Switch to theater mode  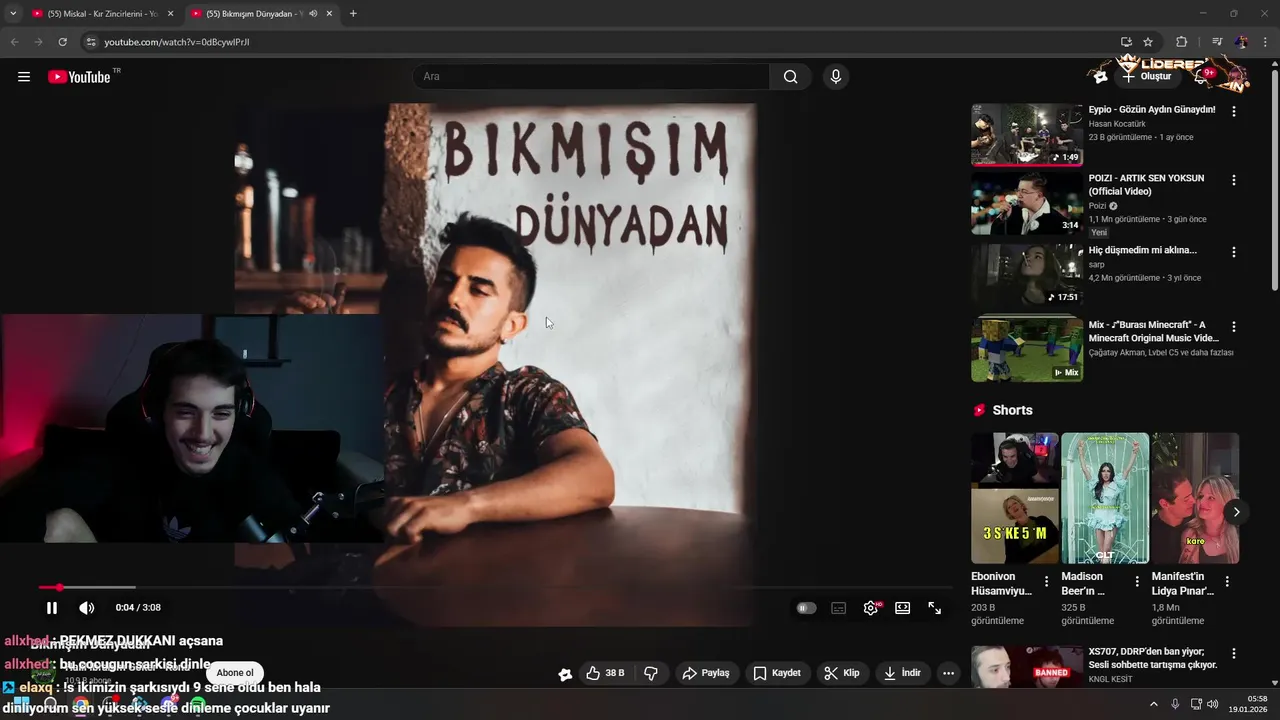903,608
